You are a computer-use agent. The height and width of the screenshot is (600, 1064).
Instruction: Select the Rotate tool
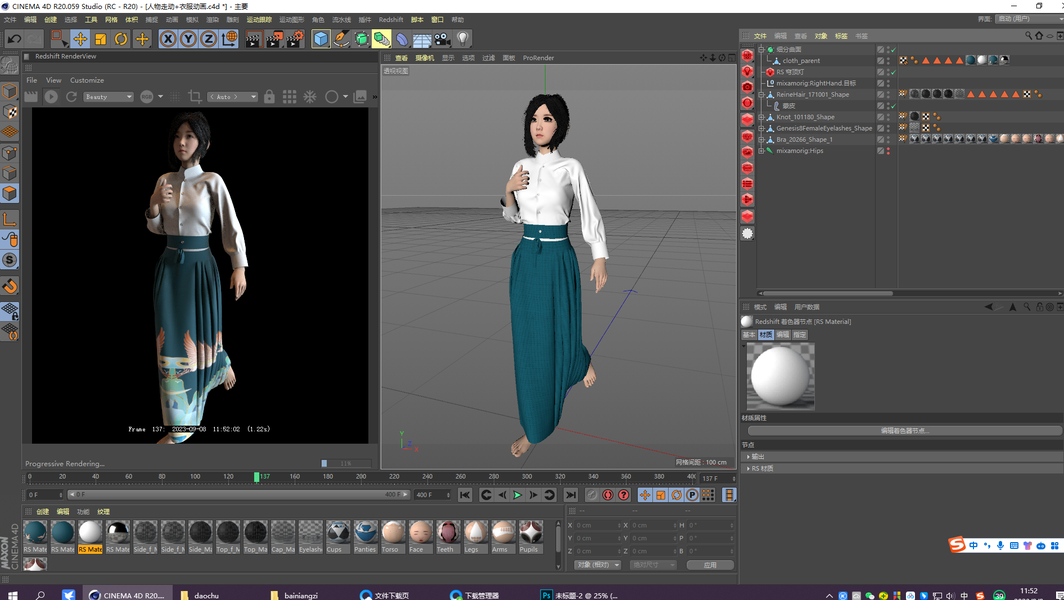[121, 39]
